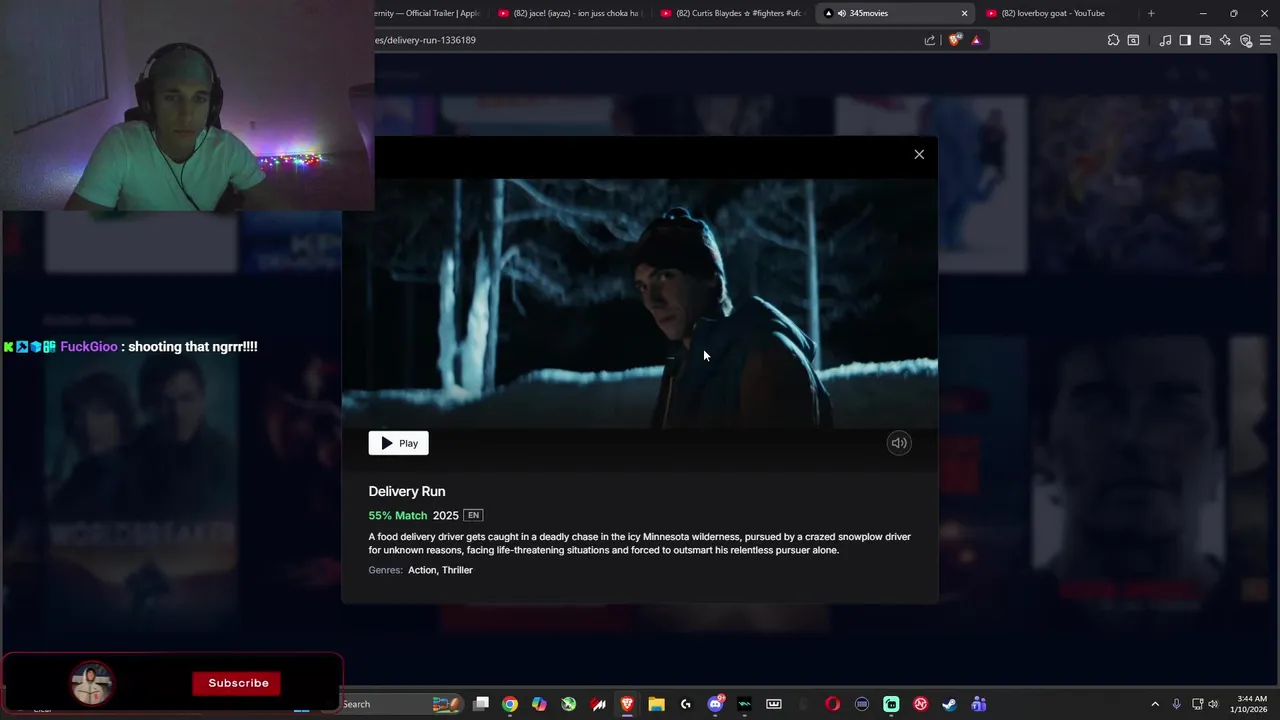Open the media playlist music note icon
The image size is (1280, 720).
(x=1165, y=40)
